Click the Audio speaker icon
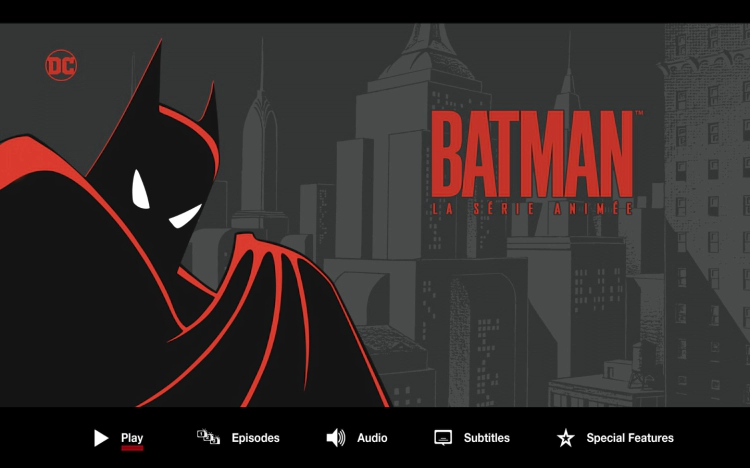 (x=336, y=438)
